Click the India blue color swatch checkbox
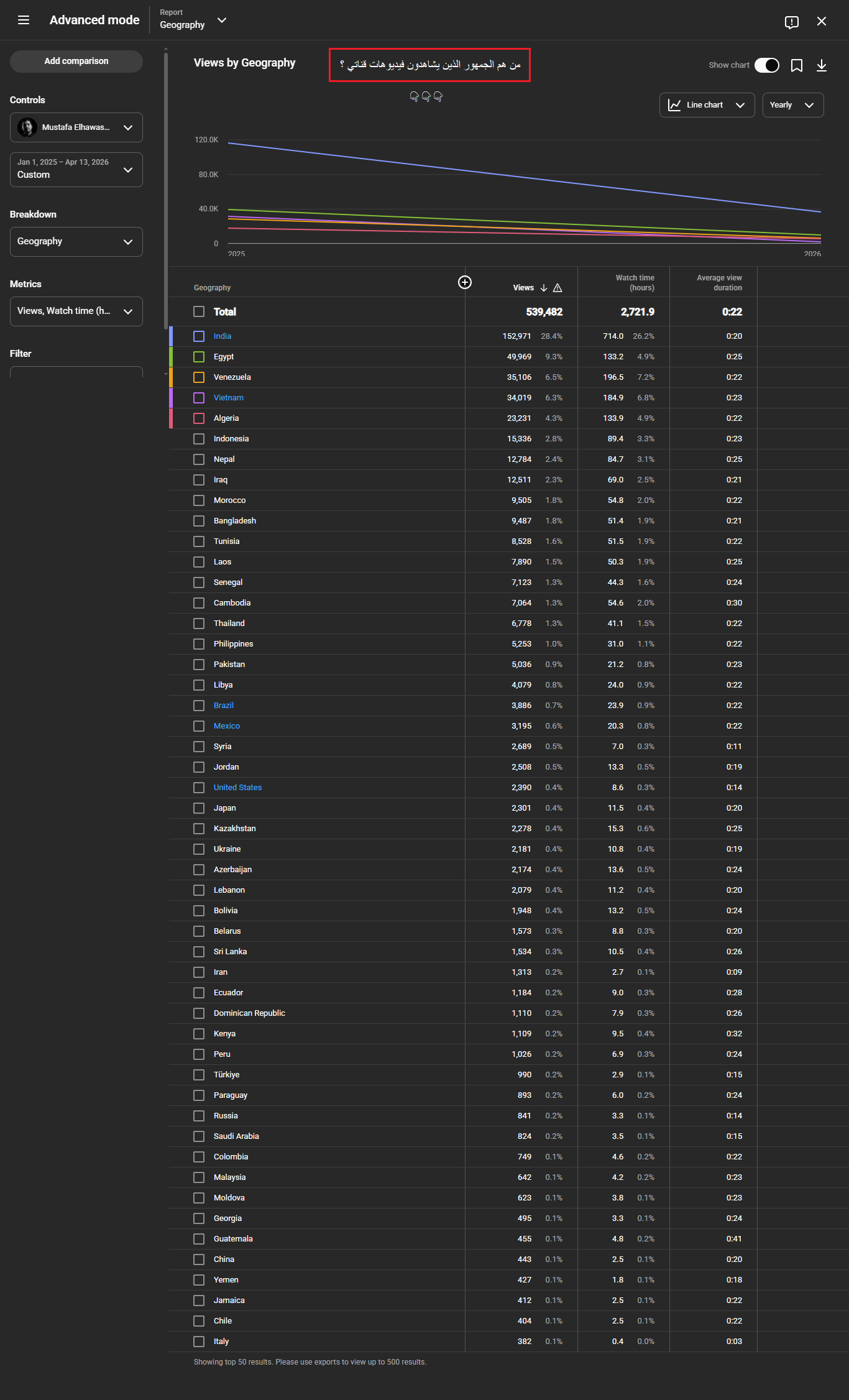The image size is (849, 1400). (199, 336)
